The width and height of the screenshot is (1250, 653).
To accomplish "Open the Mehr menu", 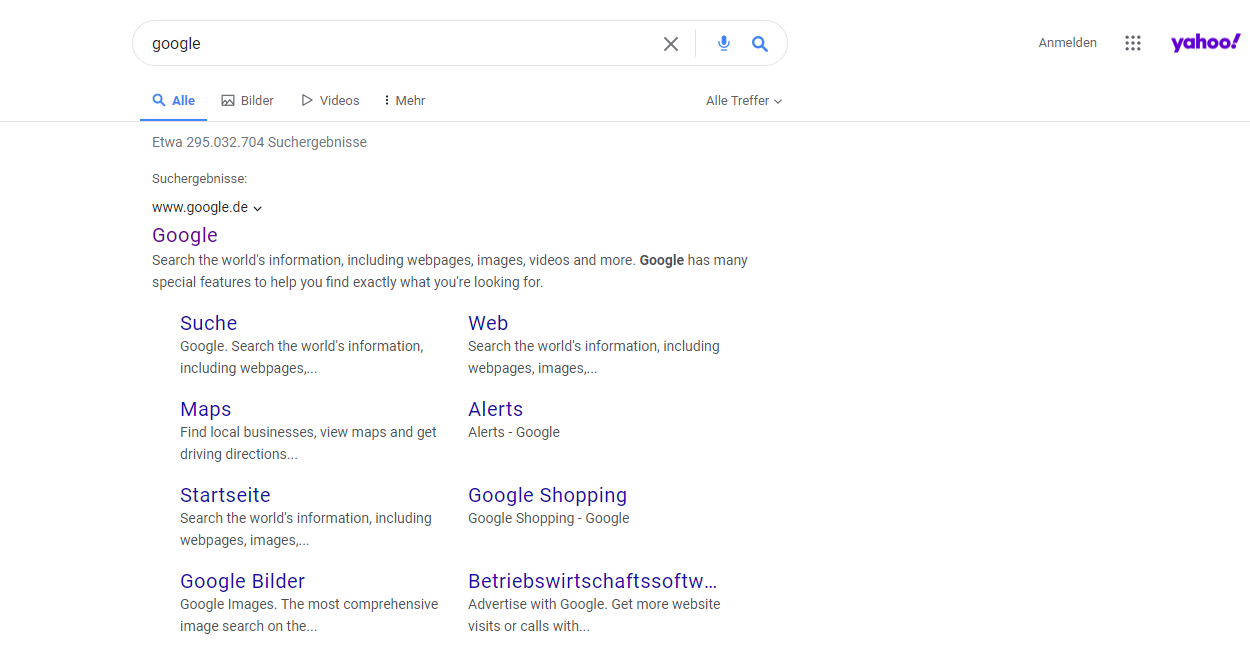I will [x=405, y=101].
